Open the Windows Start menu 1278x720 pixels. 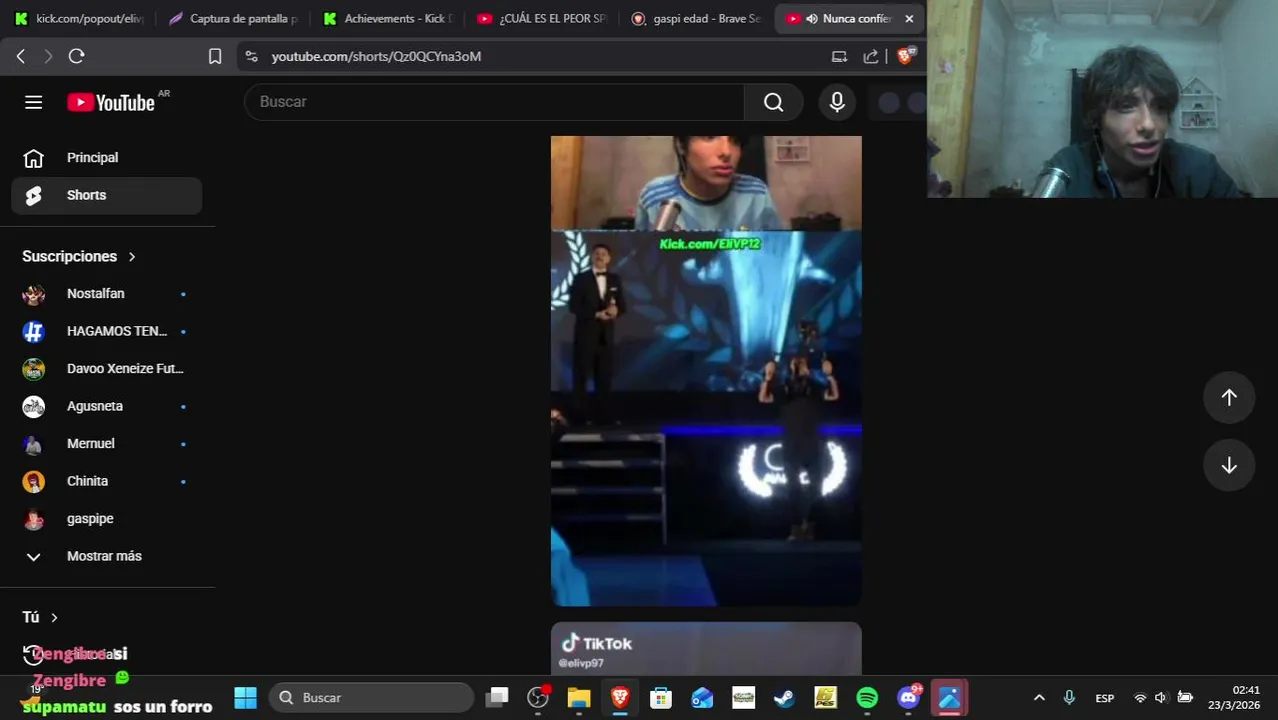[x=245, y=698]
